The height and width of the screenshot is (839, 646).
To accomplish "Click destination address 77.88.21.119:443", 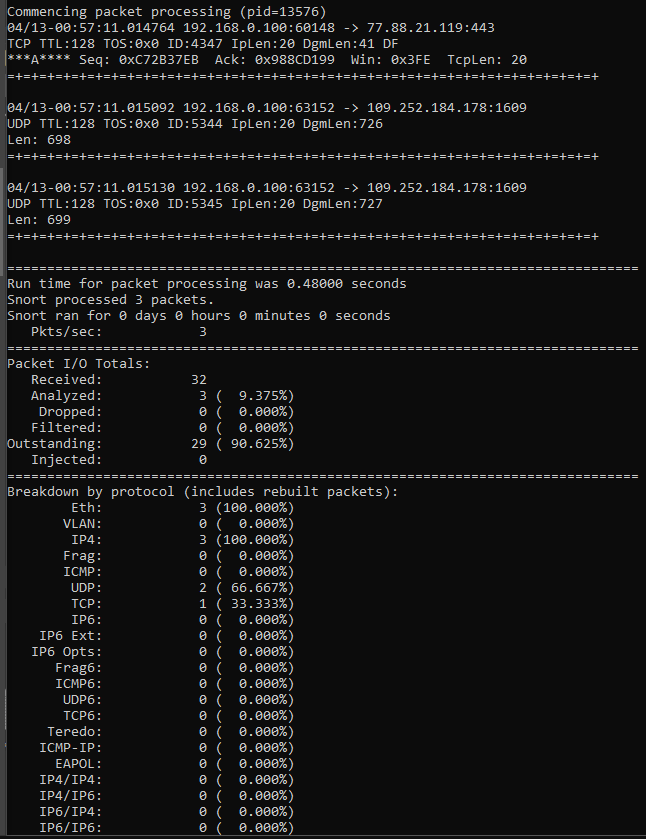I will point(430,27).
